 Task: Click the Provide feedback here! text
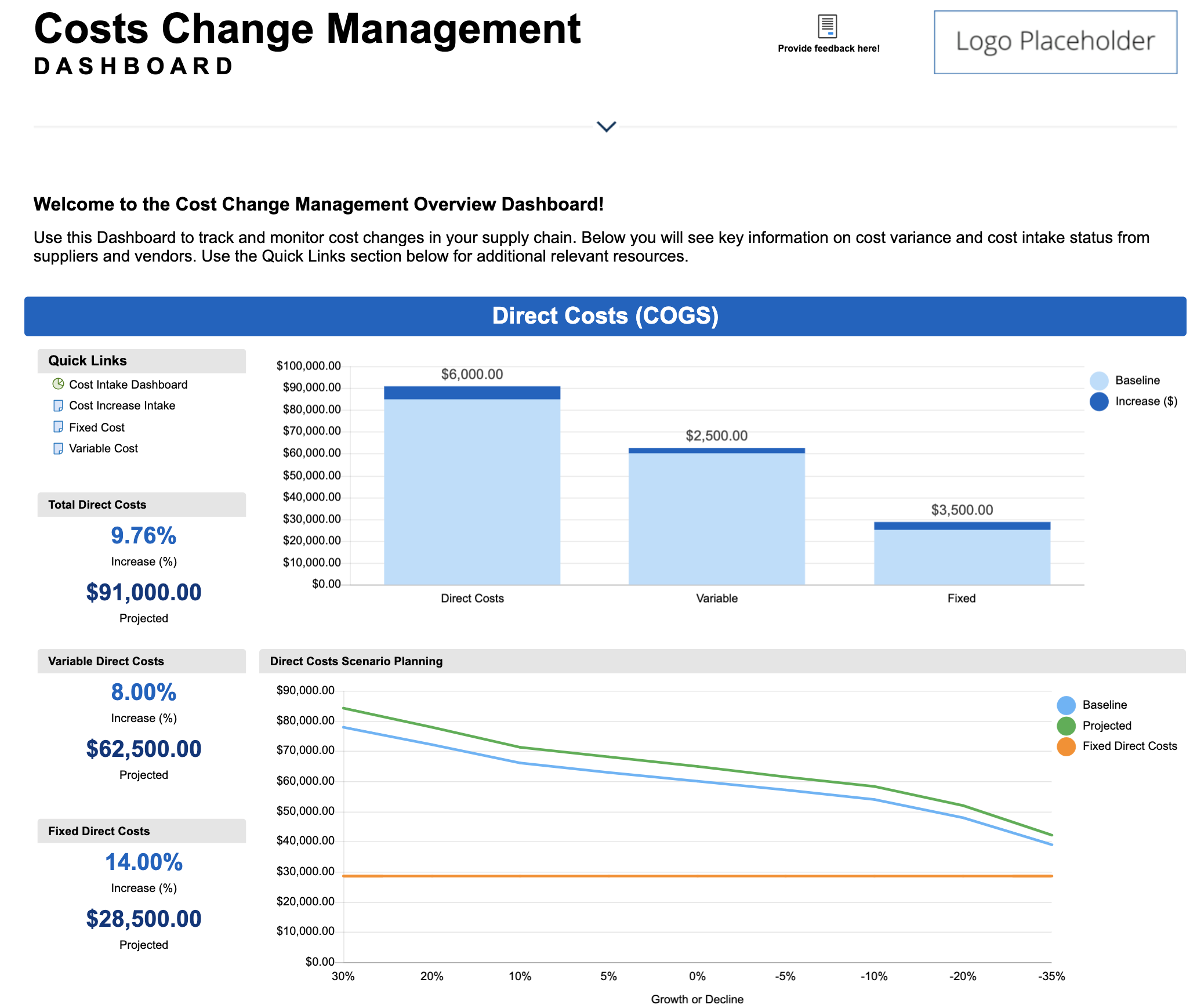[829, 49]
